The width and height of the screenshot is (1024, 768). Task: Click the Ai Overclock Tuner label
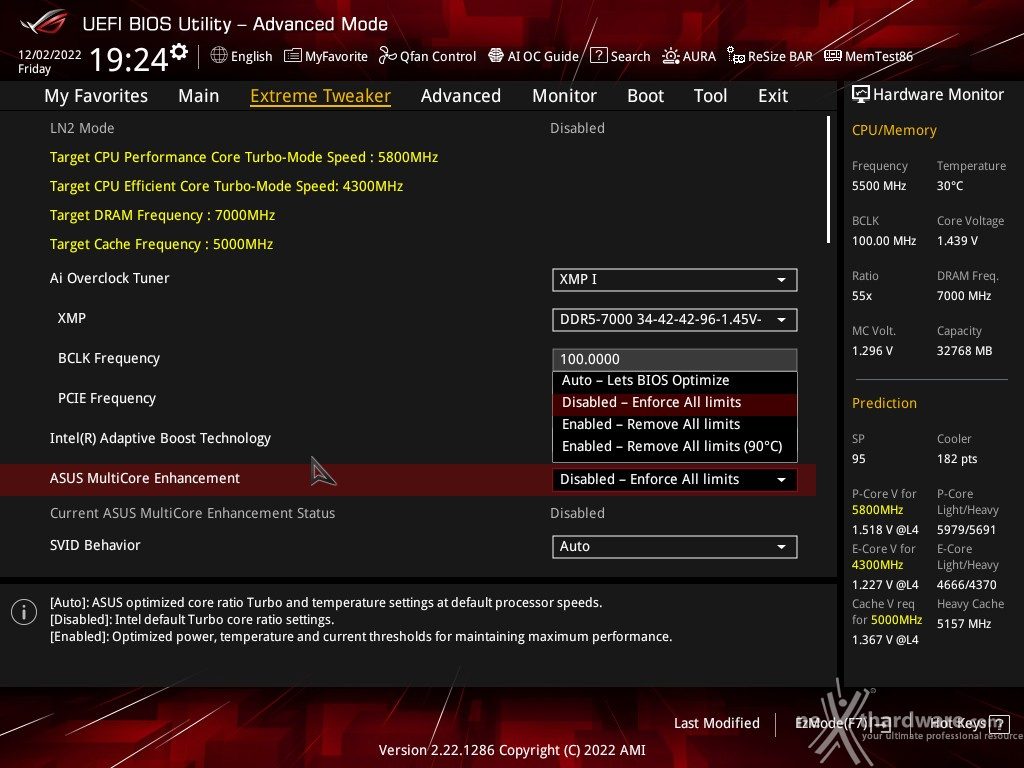pyautogui.click(x=110, y=278)
